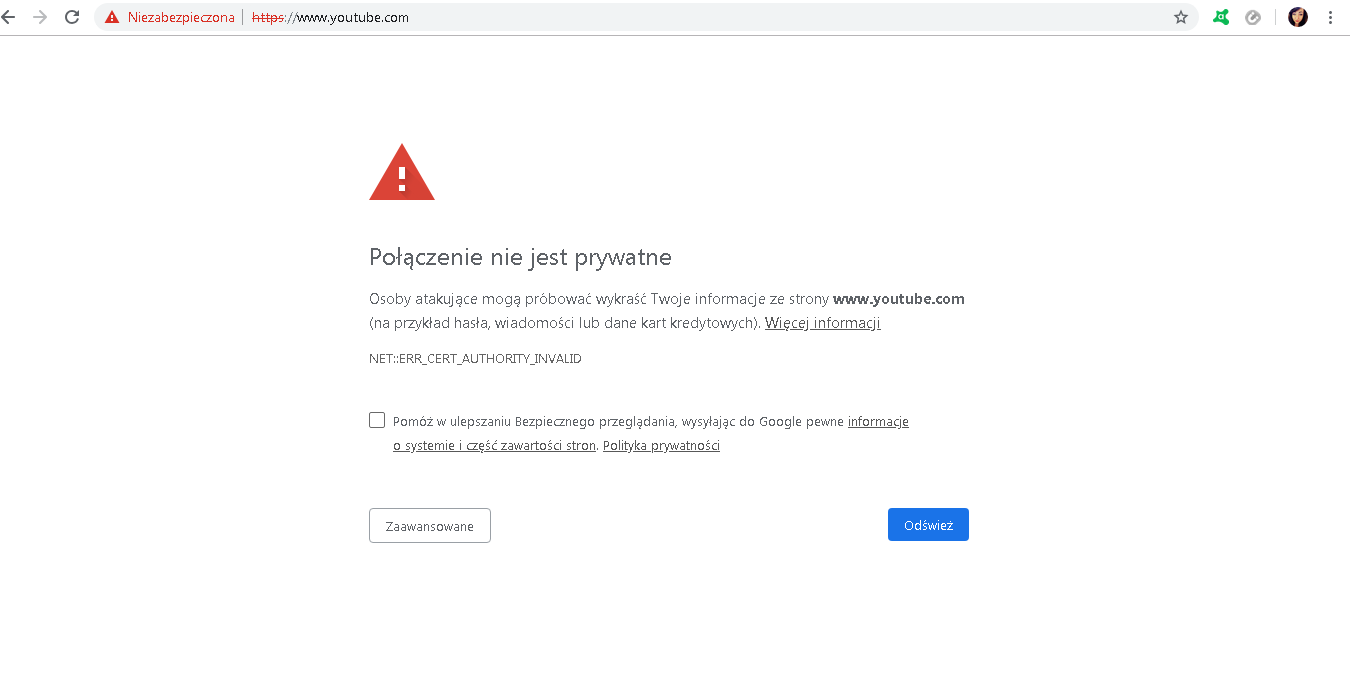This screenshot has height=685, width=1350.
Task: Open the Chrome three-dot menu
Action: pyautogui.click(x=1330, y=17)
